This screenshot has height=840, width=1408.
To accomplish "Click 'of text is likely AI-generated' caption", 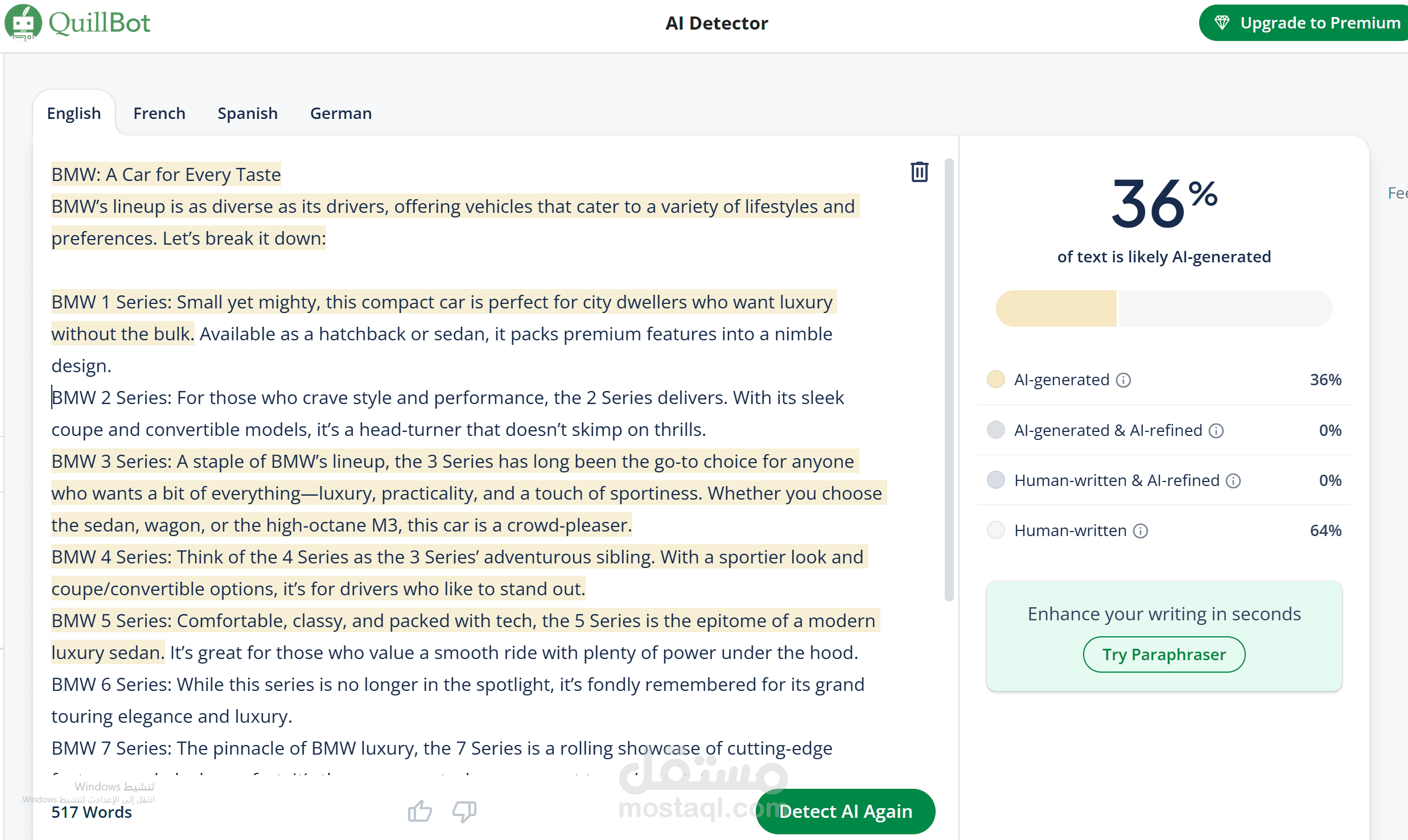I will click(1164, 257).
